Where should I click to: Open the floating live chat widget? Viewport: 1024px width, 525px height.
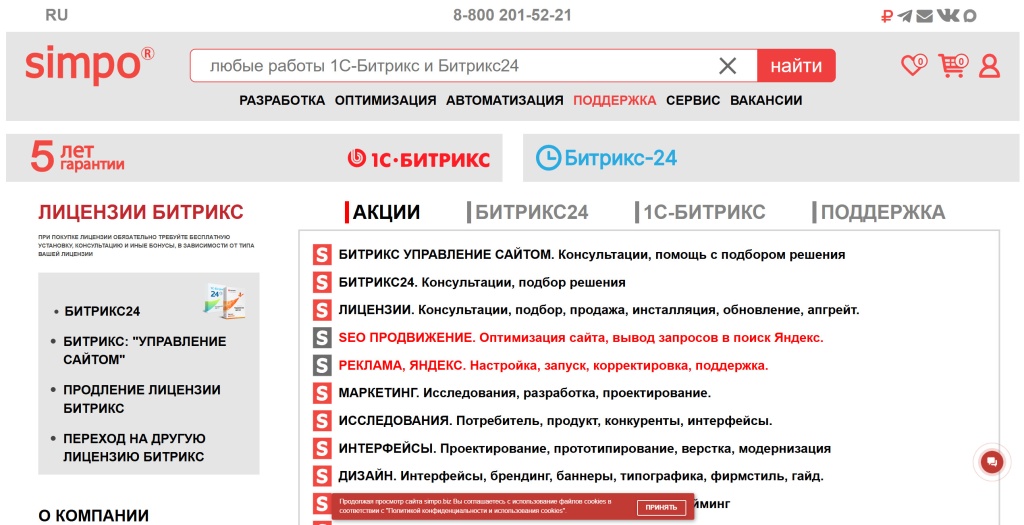992,462
